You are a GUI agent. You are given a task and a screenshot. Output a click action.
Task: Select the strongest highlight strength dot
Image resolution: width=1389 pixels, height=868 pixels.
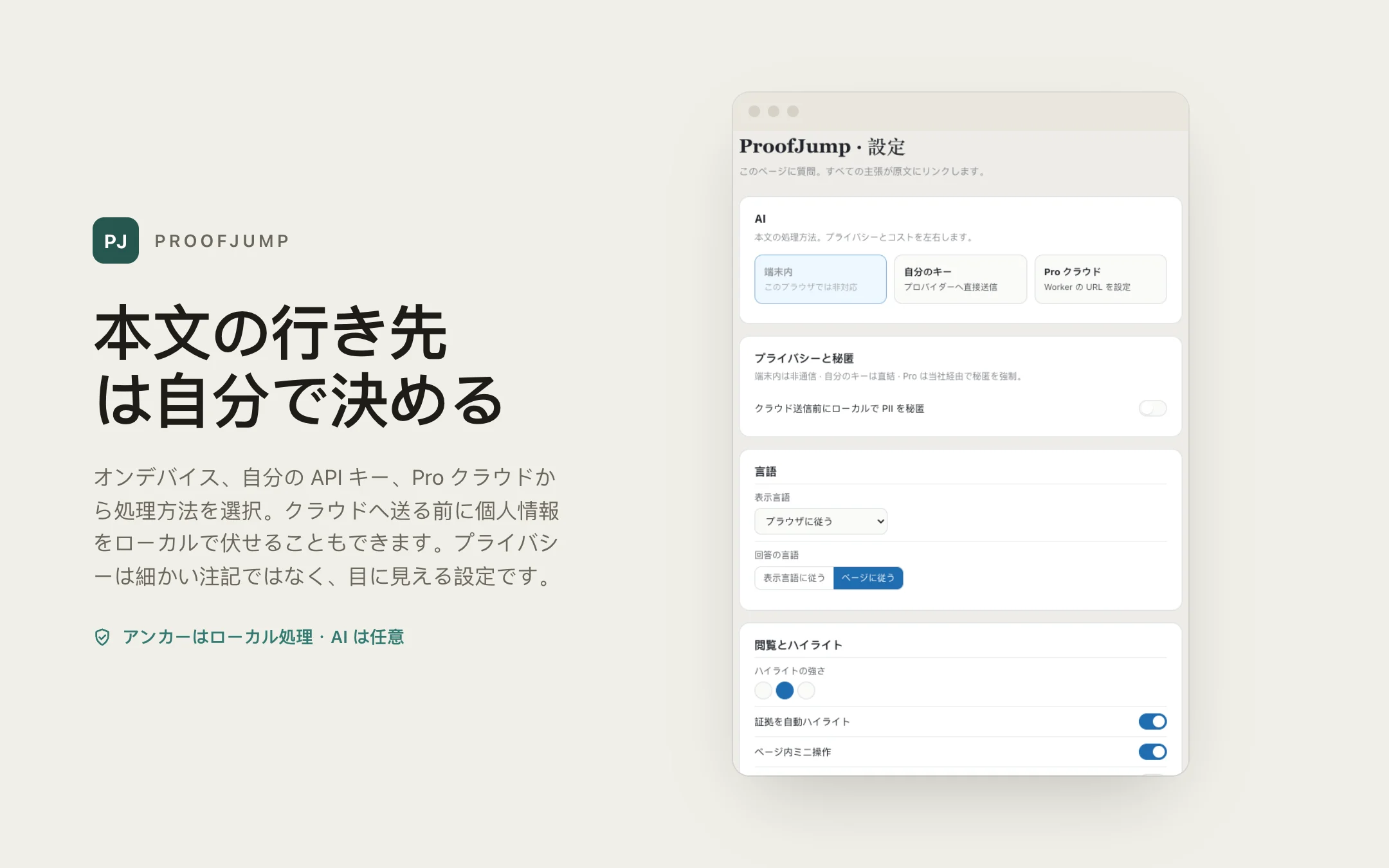pyautogui.click(x=806, y=691)
